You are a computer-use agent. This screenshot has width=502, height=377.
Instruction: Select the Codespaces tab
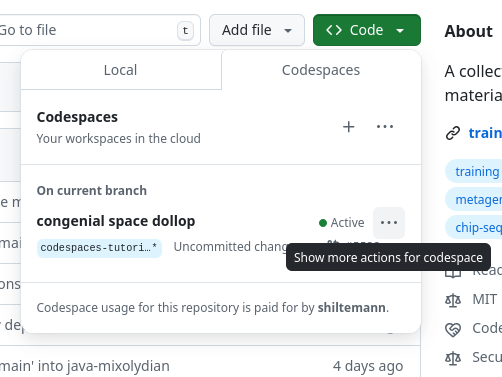[321, 70]
